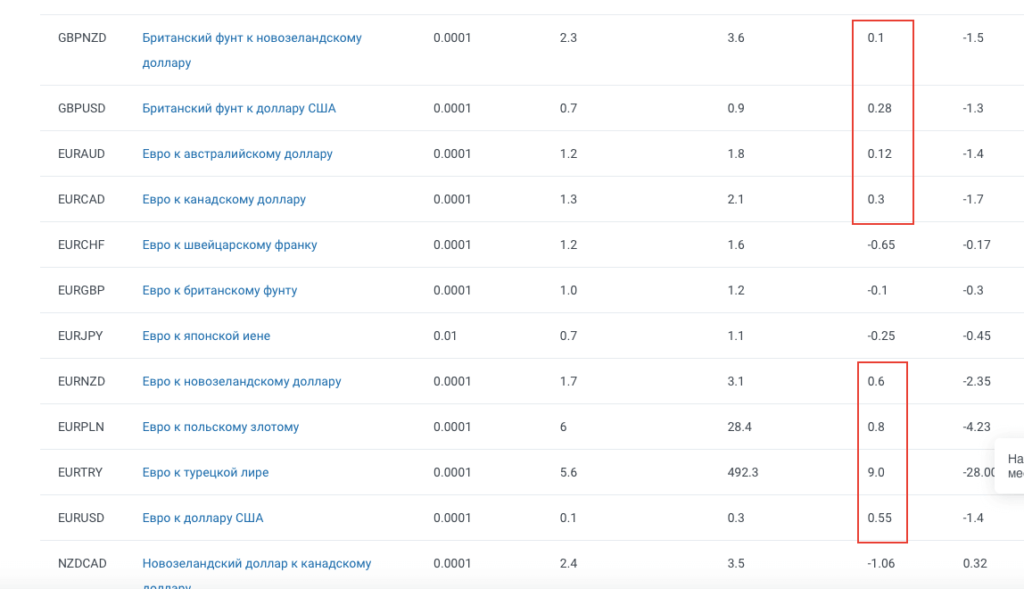This screenshot has width=1024, height=589.
Task: Open 'Евро к канадскому доллару' link
Action: pos(224,199)
